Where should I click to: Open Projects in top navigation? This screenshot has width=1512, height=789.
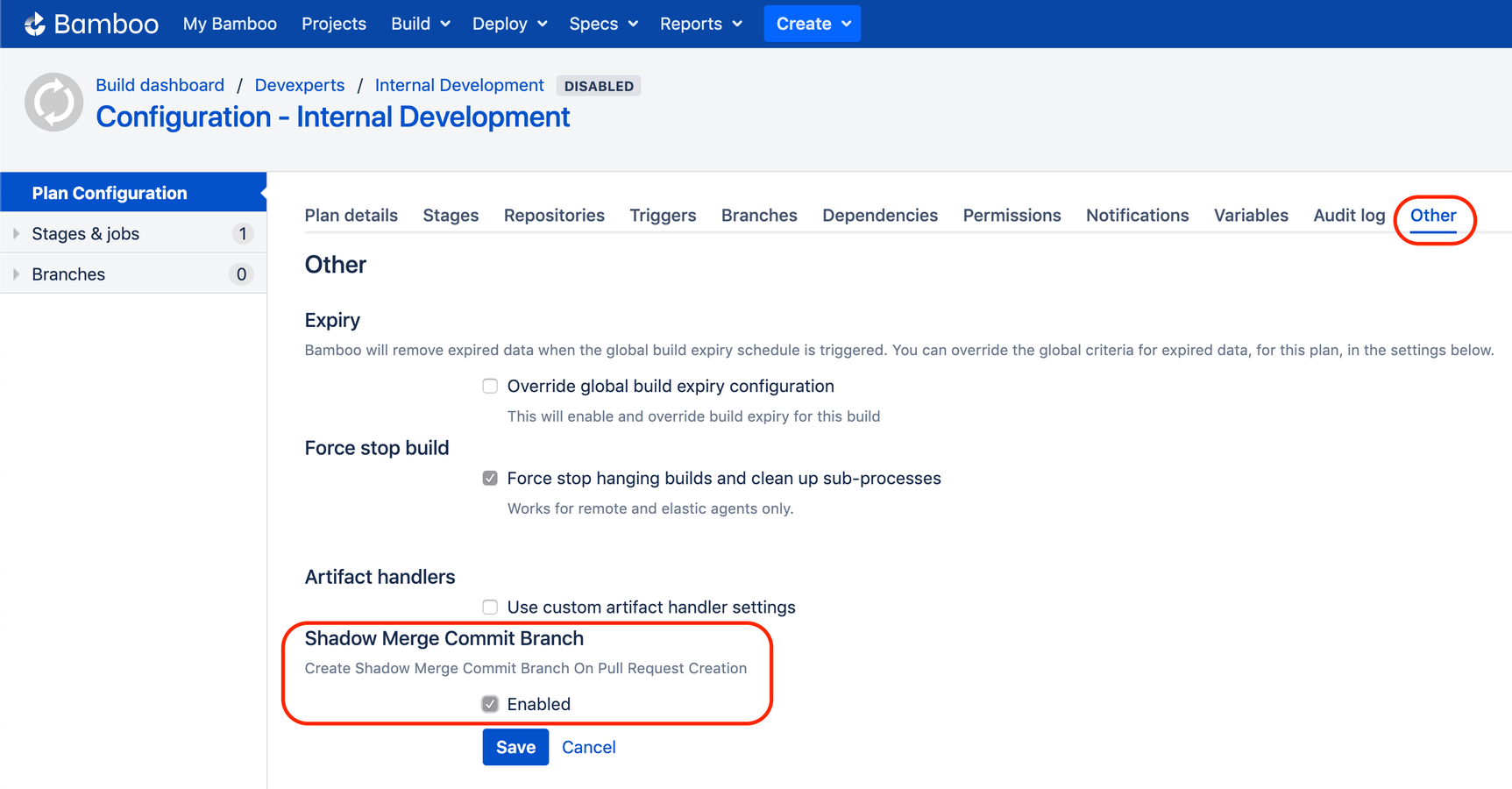pyautogui.click(x=334, y=24)
